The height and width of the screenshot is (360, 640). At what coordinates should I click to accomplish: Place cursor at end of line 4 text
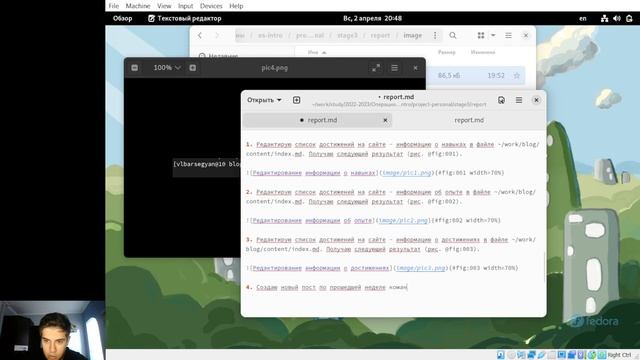point(407,287)
